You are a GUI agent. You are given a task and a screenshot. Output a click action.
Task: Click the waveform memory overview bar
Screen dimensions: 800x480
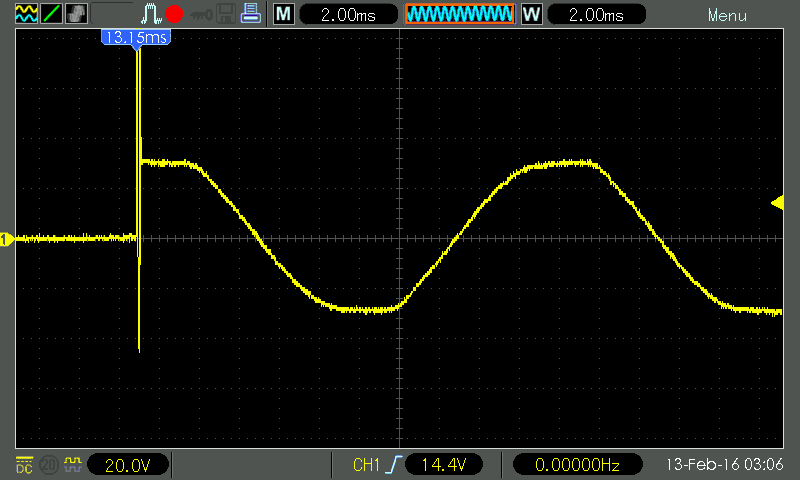(x=460, y=14)
